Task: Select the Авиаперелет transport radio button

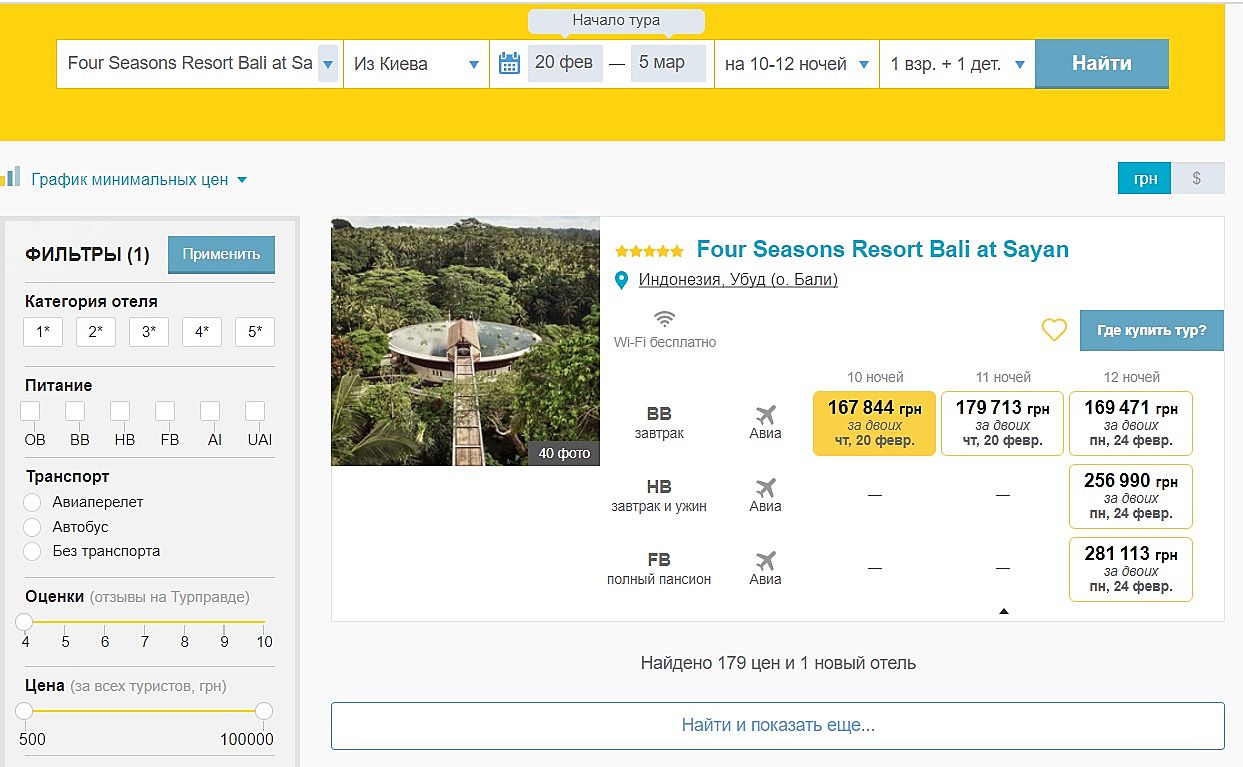Action: pos(33,502)
